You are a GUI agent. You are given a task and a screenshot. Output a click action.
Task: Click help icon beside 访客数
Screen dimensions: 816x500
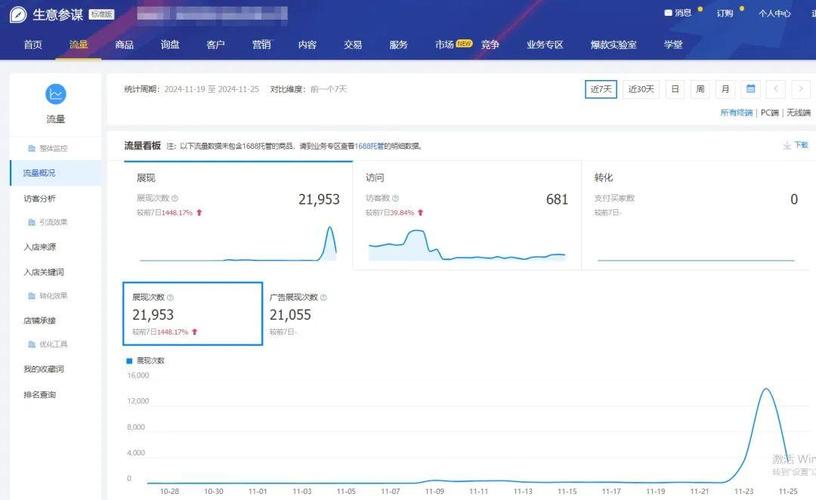pos(396,198)
